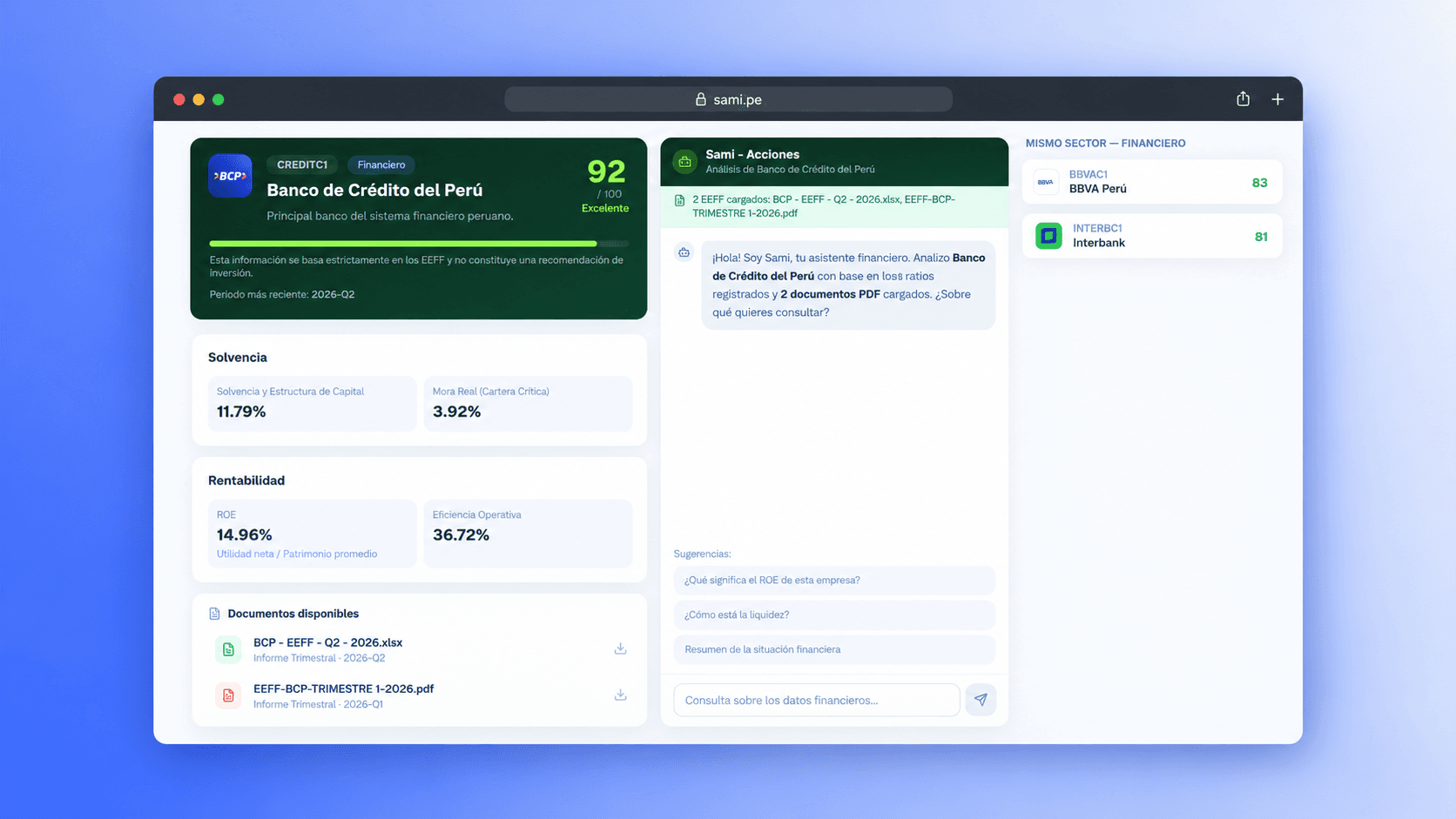Click the investment disclaimer text

416,266
